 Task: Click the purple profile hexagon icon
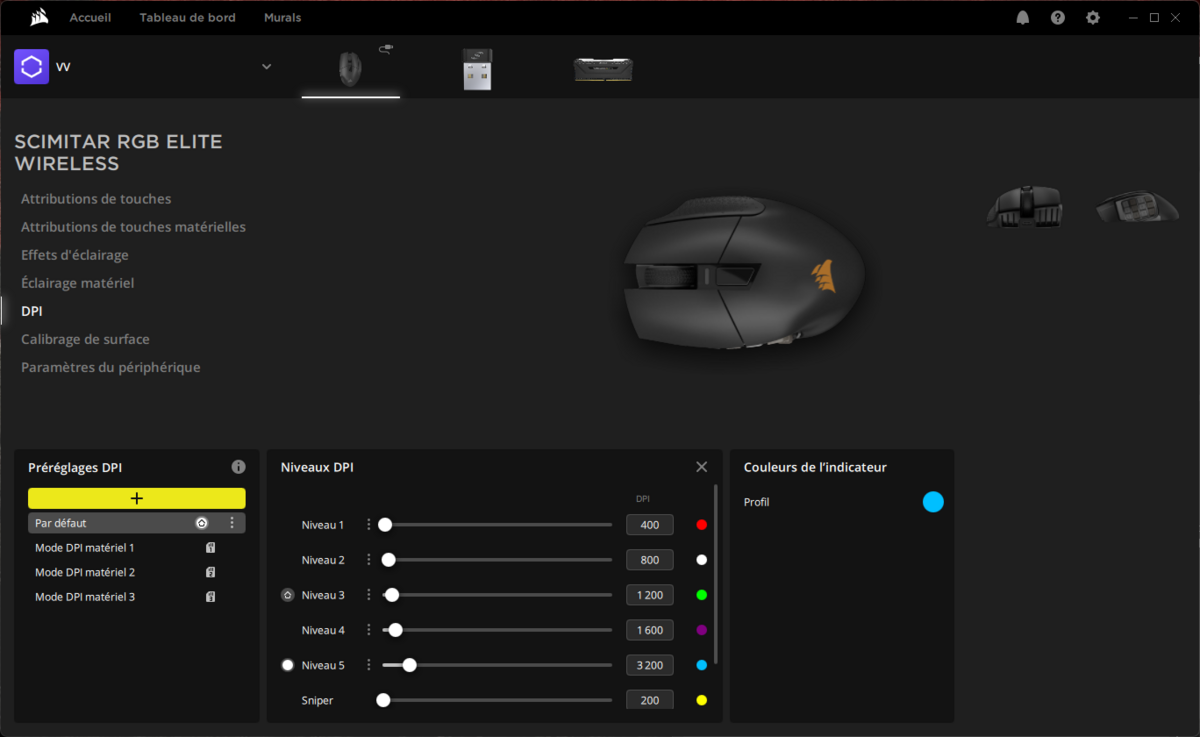tap(31, 67)
